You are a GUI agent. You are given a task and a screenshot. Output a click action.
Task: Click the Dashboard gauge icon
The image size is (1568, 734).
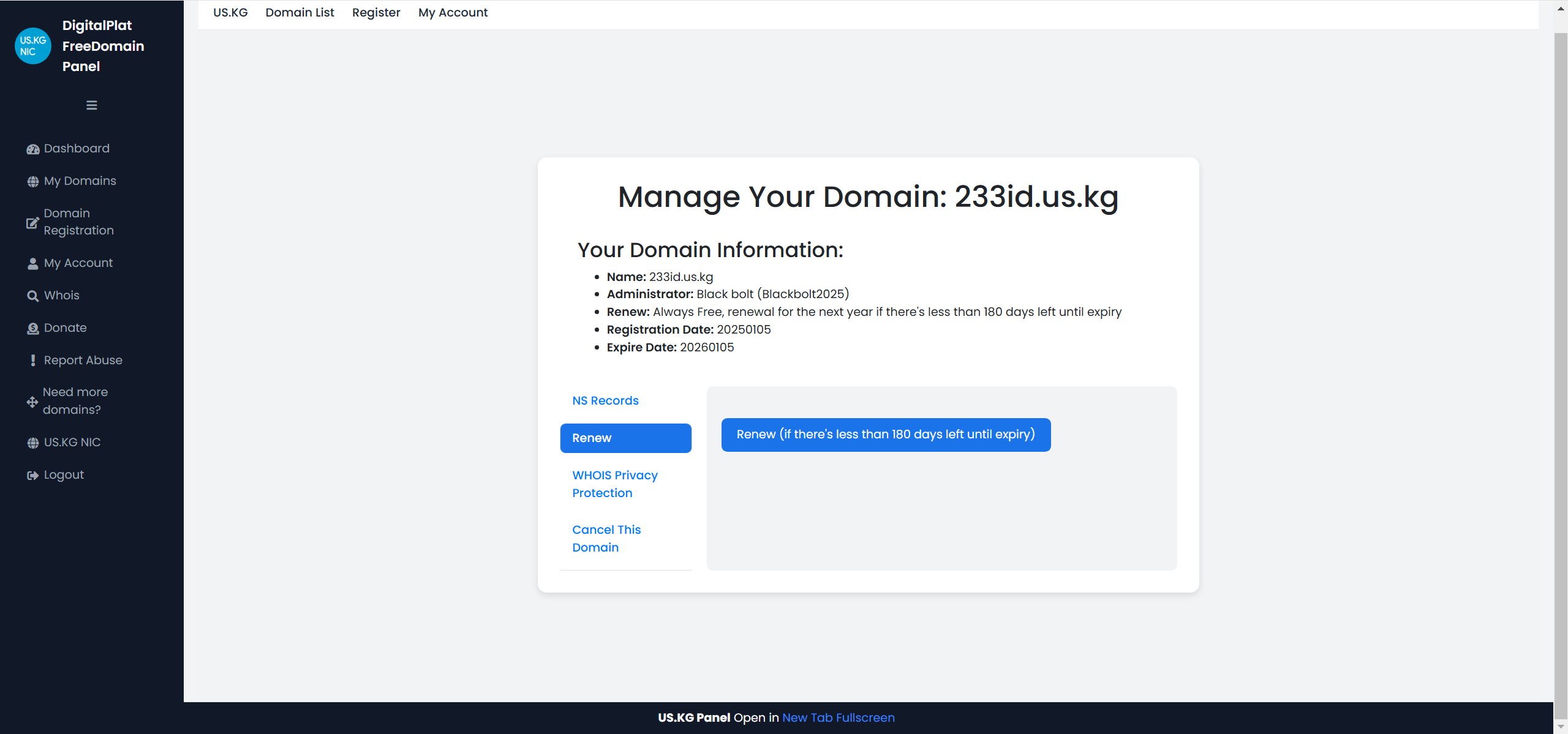click(x=33, y=149)
